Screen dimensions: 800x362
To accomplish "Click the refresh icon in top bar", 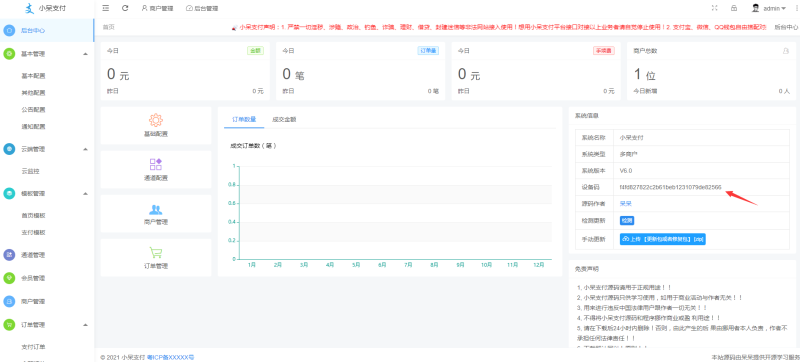I will tap(125, 8).
